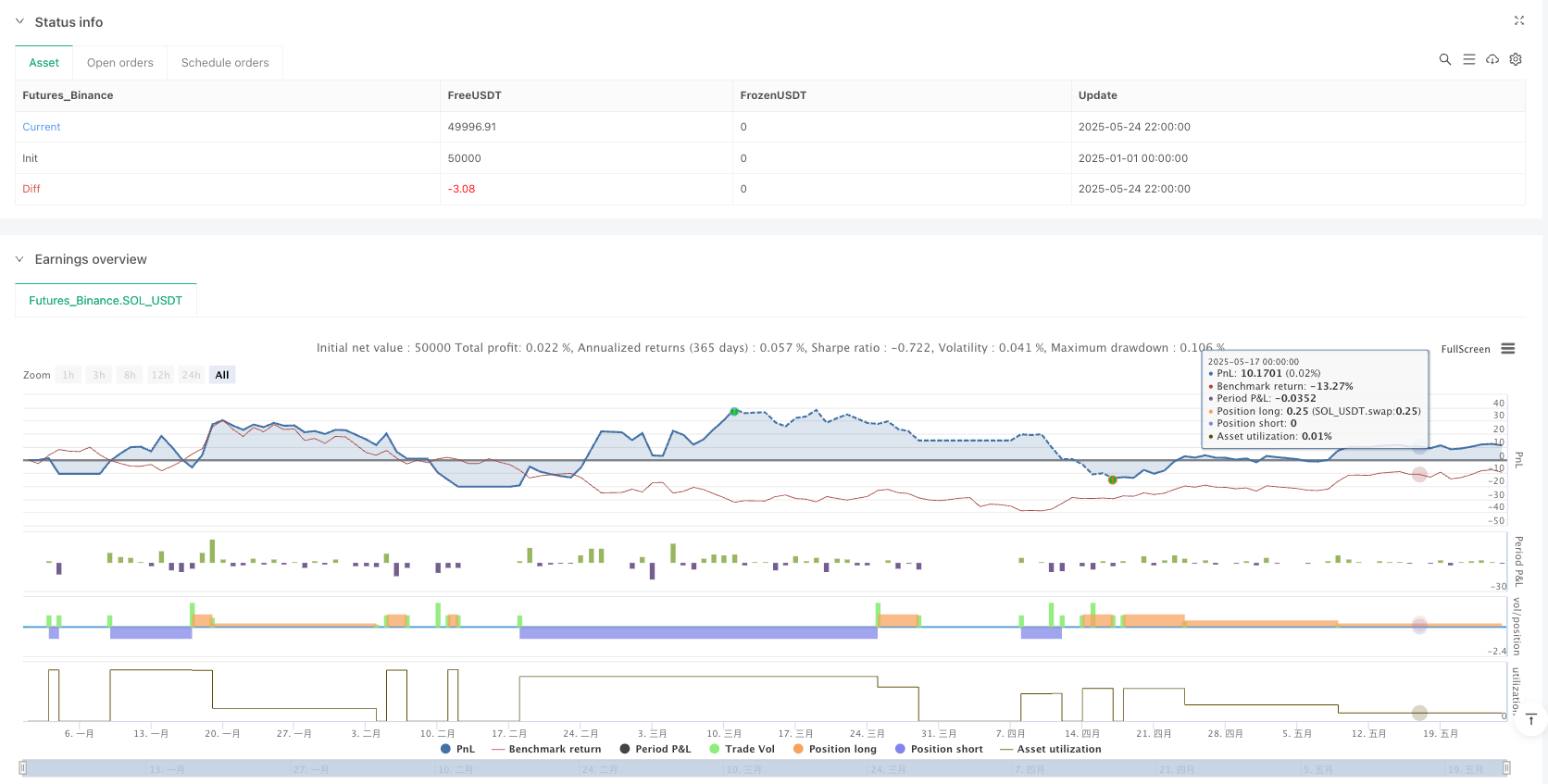Collapse the Earnings overview section

[x=19, y=259]
